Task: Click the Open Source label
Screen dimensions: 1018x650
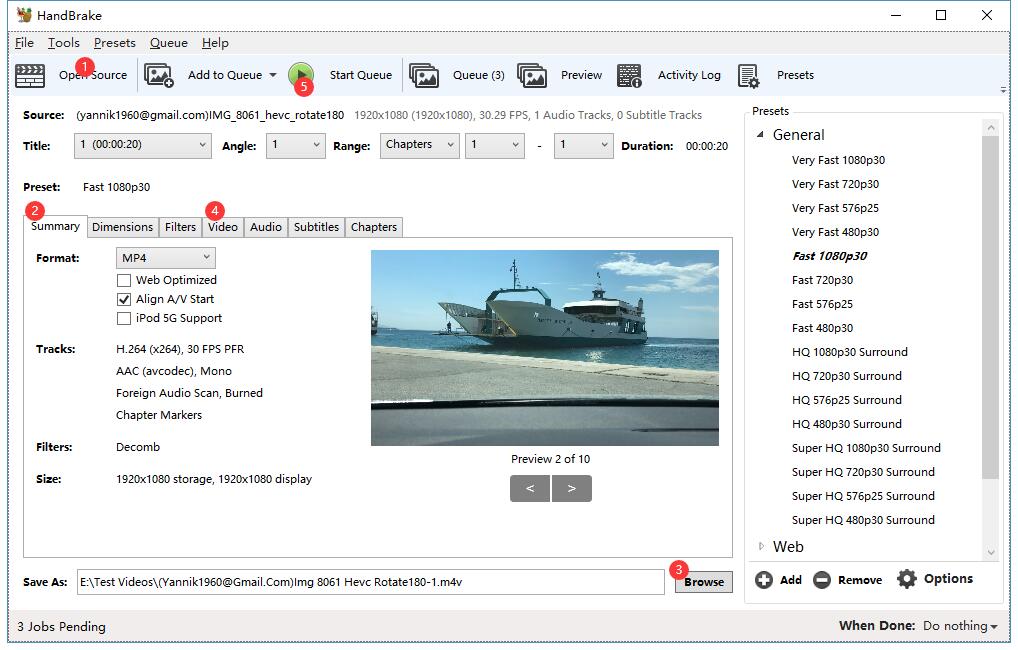Action: tap(93, 75)
